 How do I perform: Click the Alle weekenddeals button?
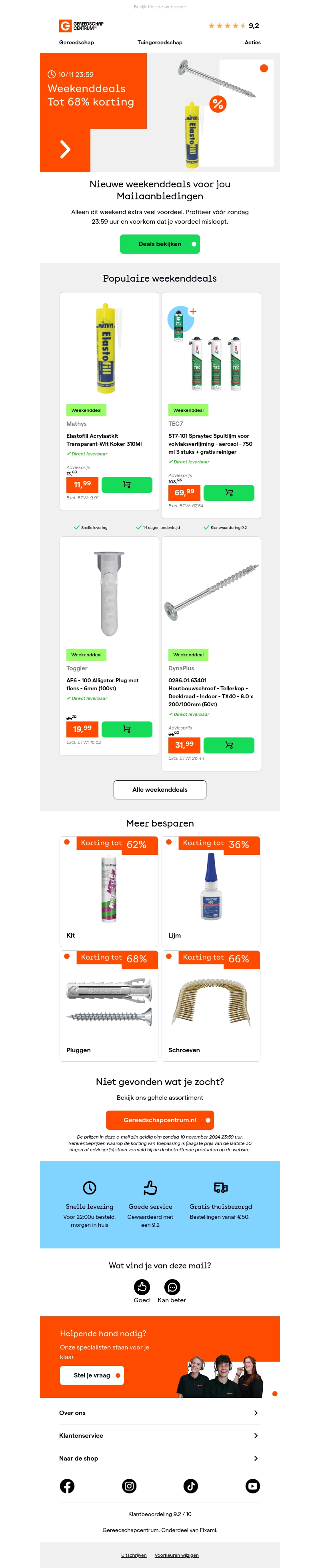pos(160,789)
